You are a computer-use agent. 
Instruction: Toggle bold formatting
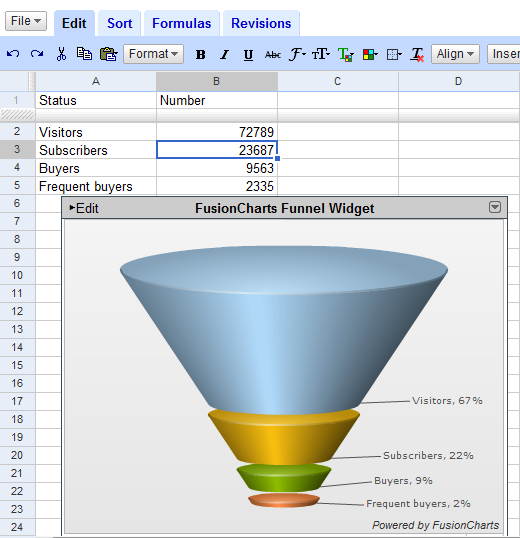click(201, 55)
